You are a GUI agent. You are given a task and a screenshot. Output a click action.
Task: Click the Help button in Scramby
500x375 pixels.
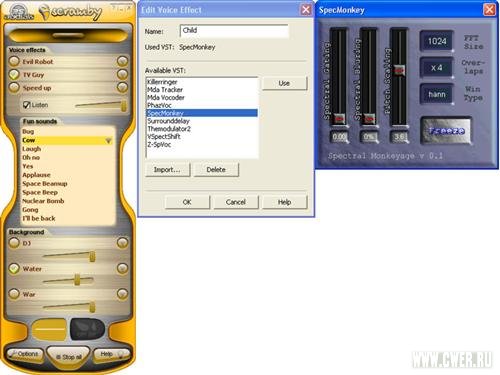(111, 354)
